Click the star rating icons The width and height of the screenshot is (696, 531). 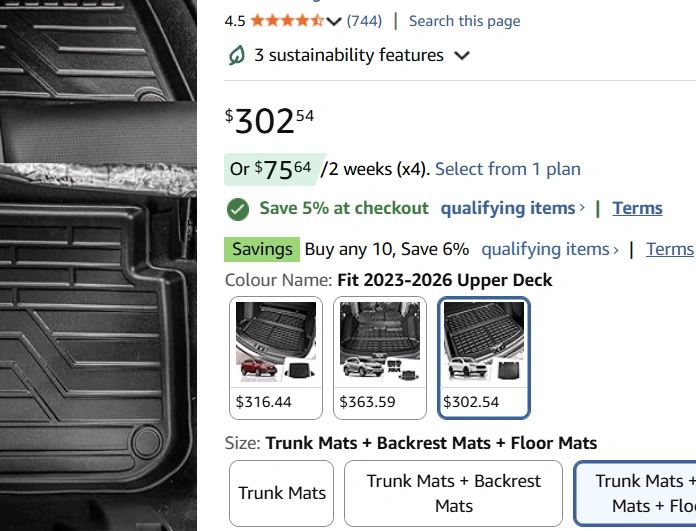[286, 21]
